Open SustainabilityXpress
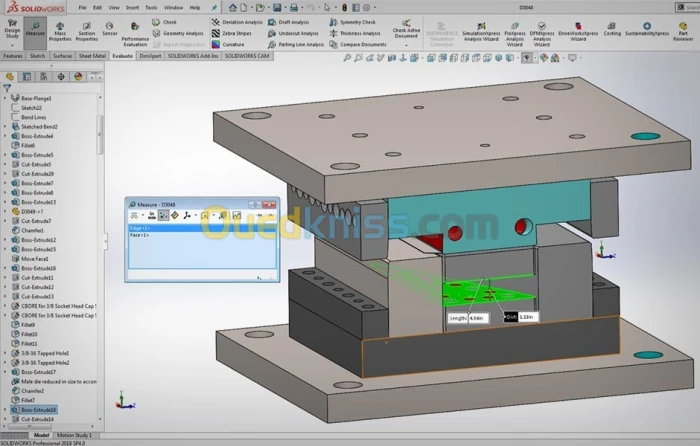Screen dimensions: 700x446 click(x=647, y=29)
